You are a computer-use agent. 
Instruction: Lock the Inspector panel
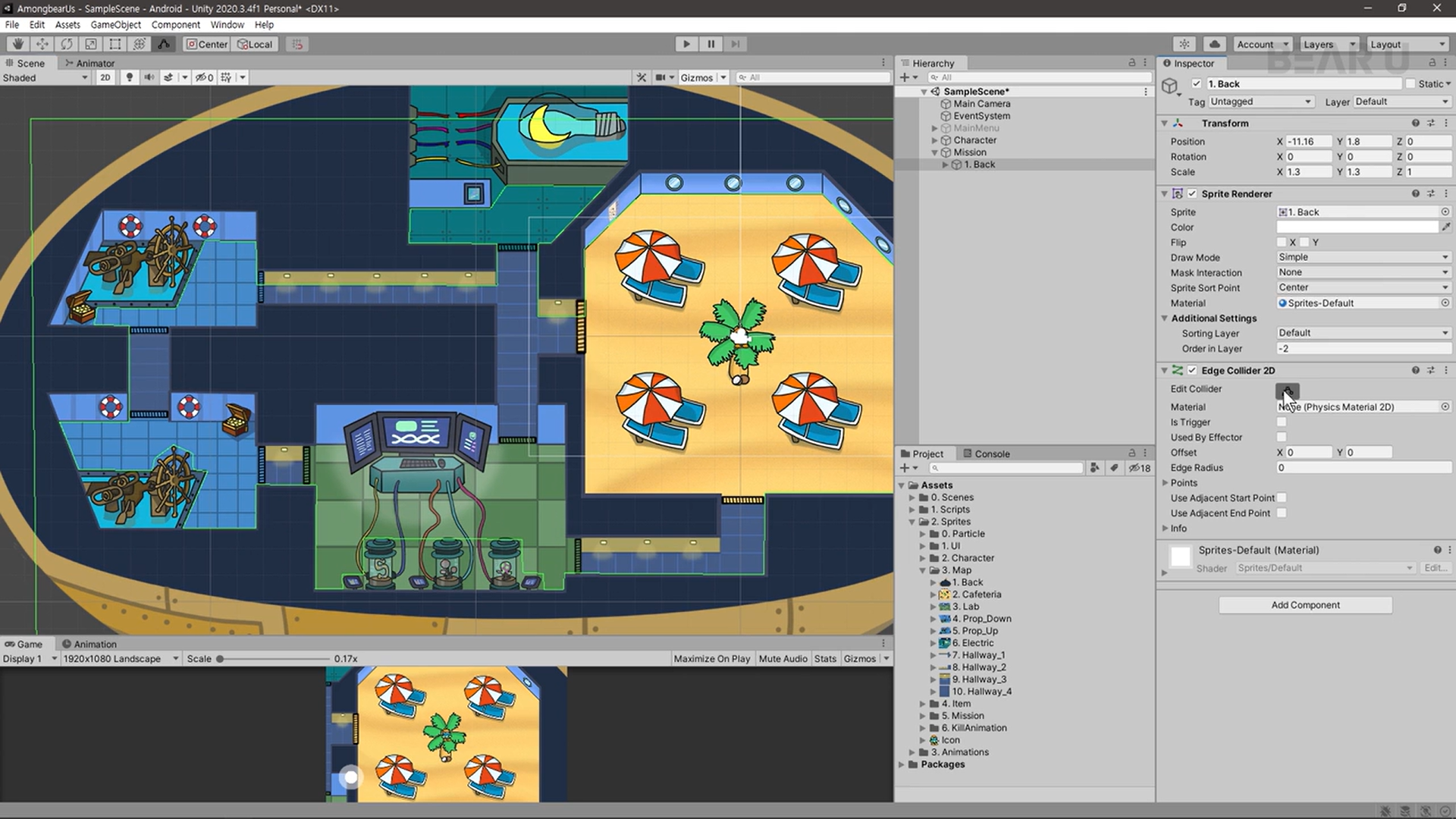tap(1432, 63)
